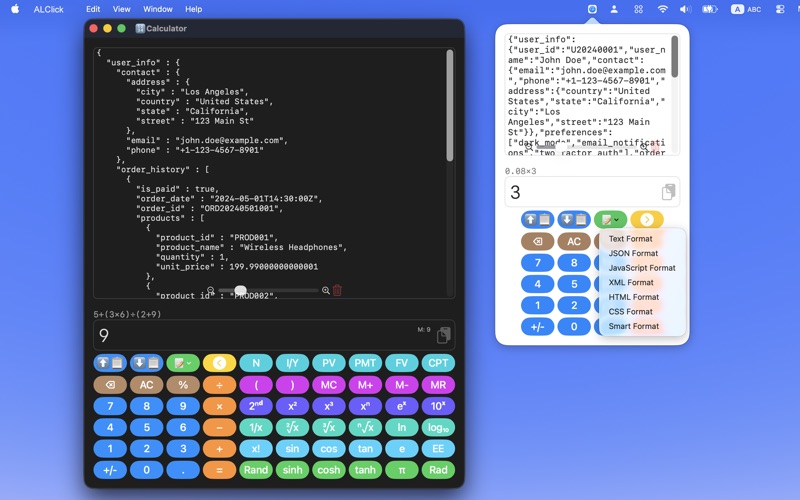Click the orange equals key

tap(219, 470)
